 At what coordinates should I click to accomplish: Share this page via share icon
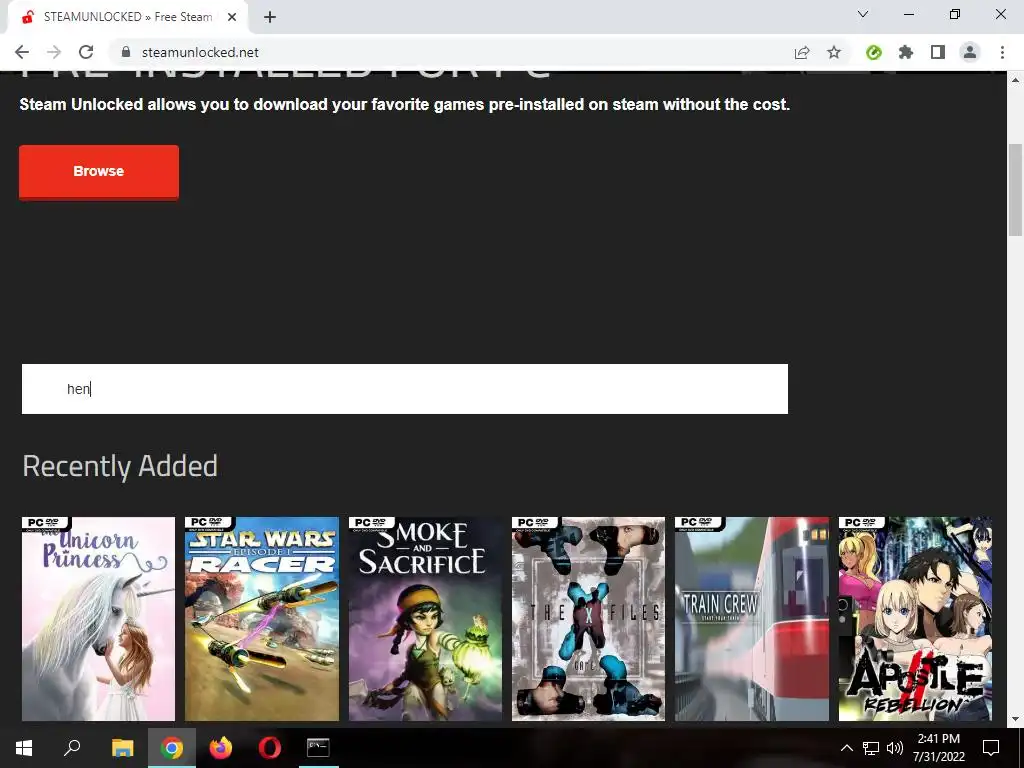click(802, 52)
